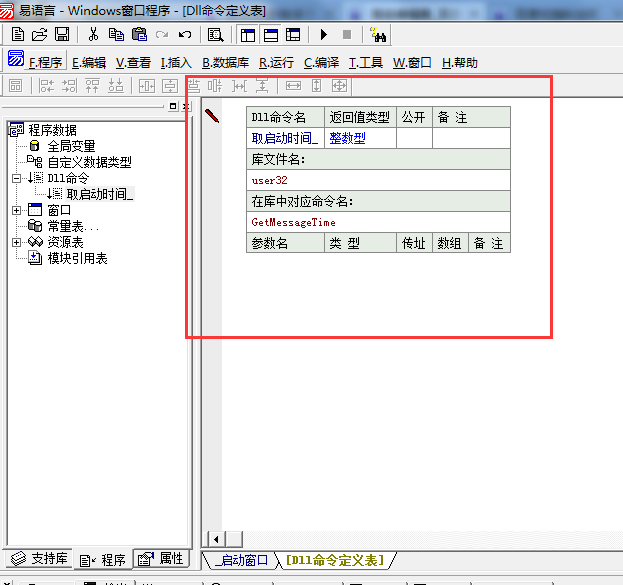Click the user32 library file name field
Image resolution: width=623 pixels, height=585 pixels.
click(270, 181)
